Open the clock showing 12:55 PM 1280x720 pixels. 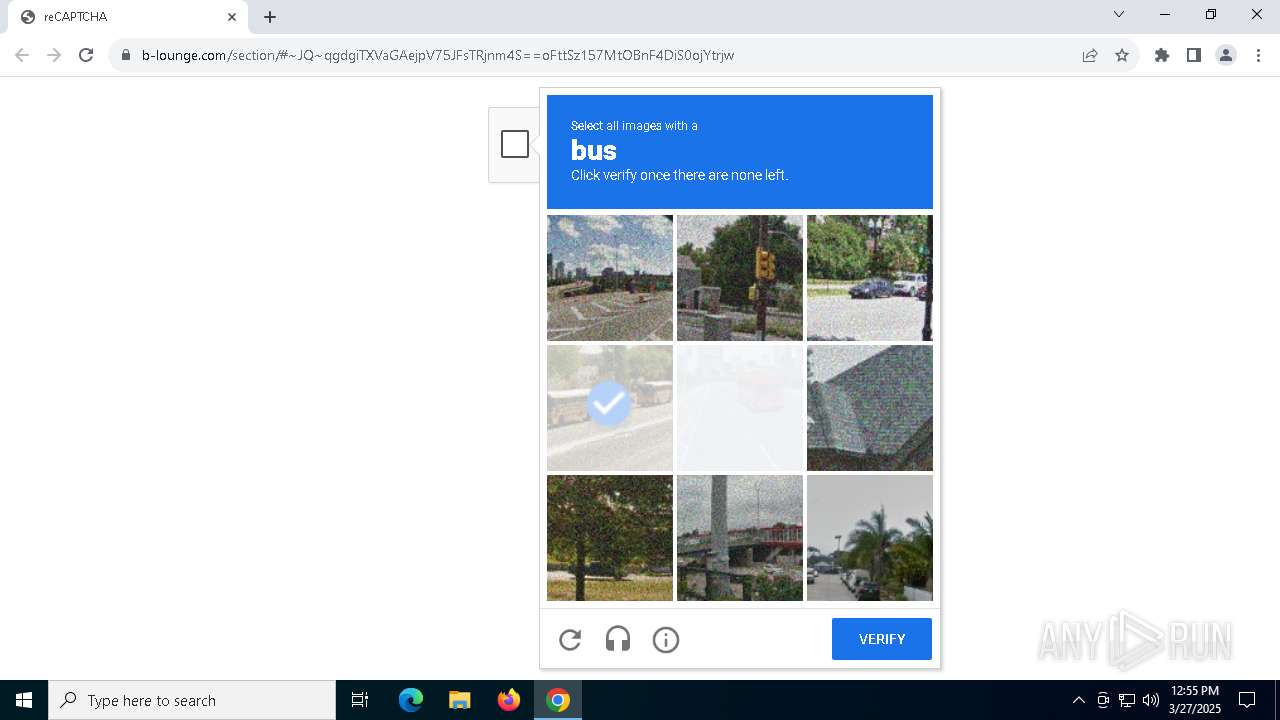click(1195, 700)
